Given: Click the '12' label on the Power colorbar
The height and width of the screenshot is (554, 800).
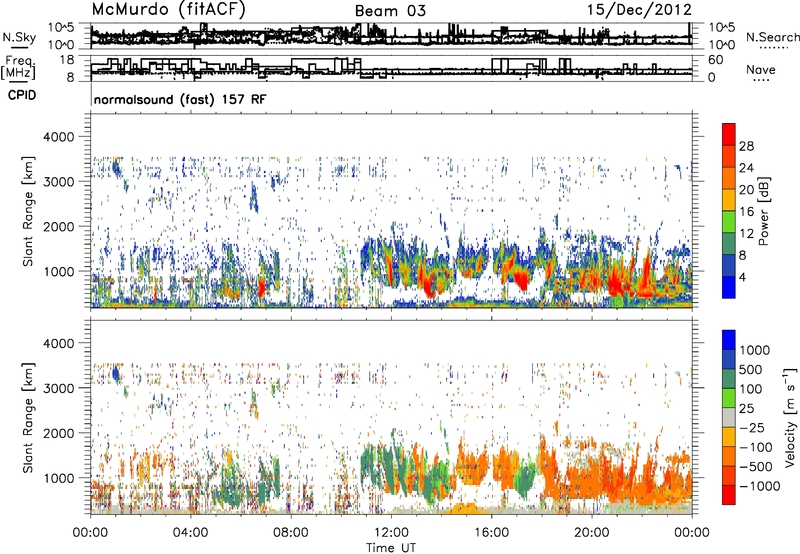Looking at the screenshot, I should [x=746, y=234].
